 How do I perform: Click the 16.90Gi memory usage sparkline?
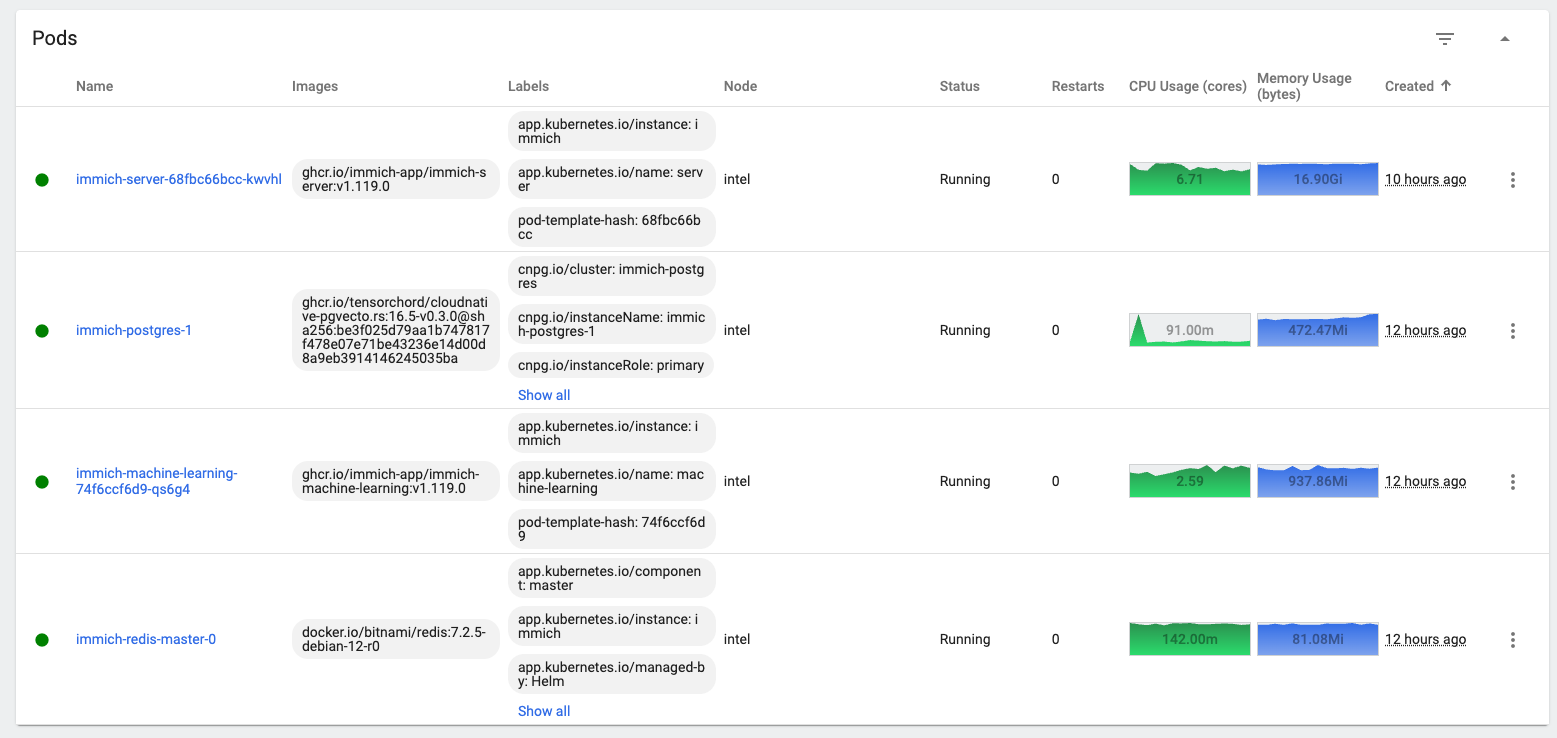click(x=1318, y=179)
